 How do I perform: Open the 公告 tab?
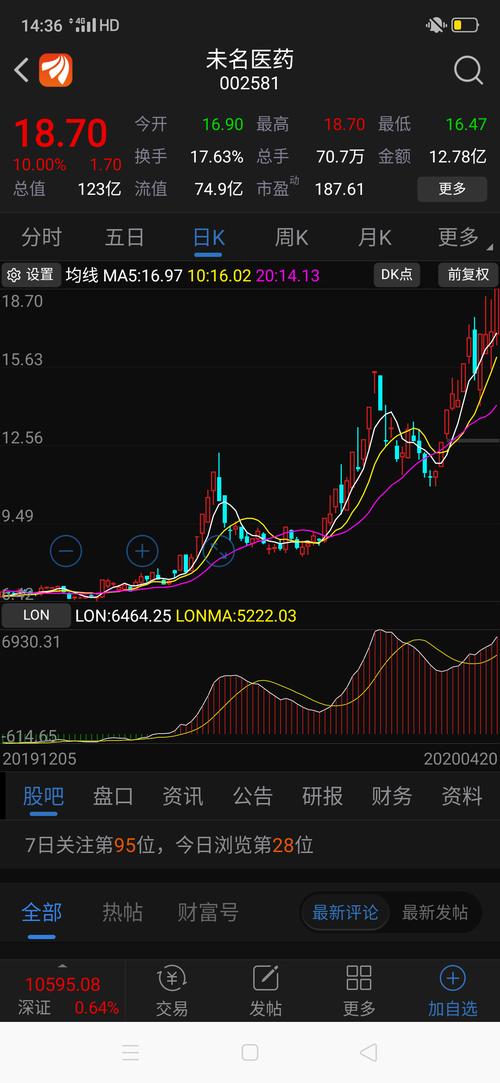[253, 796]
